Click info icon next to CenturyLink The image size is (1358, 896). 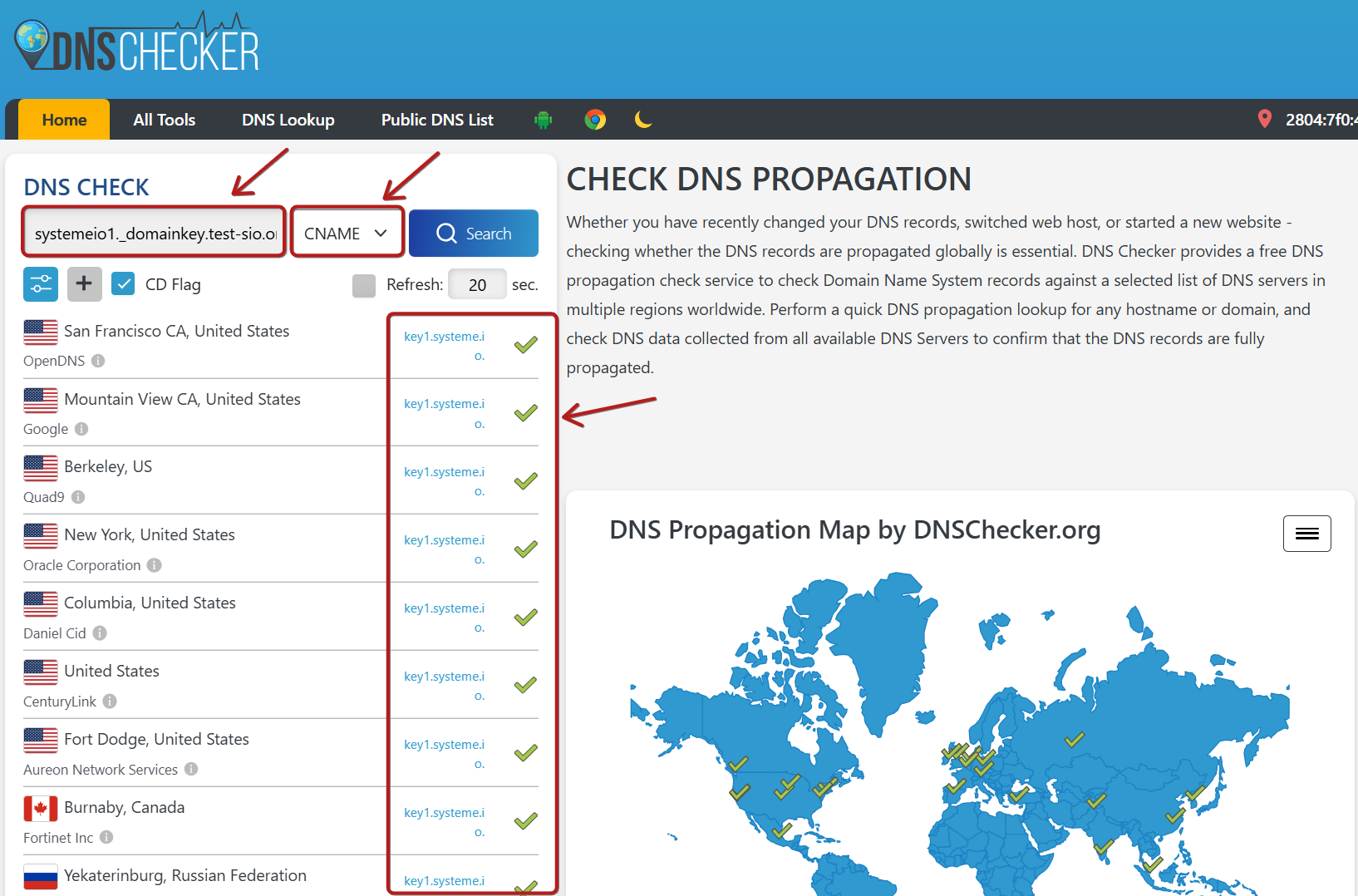tap(110, 702)
